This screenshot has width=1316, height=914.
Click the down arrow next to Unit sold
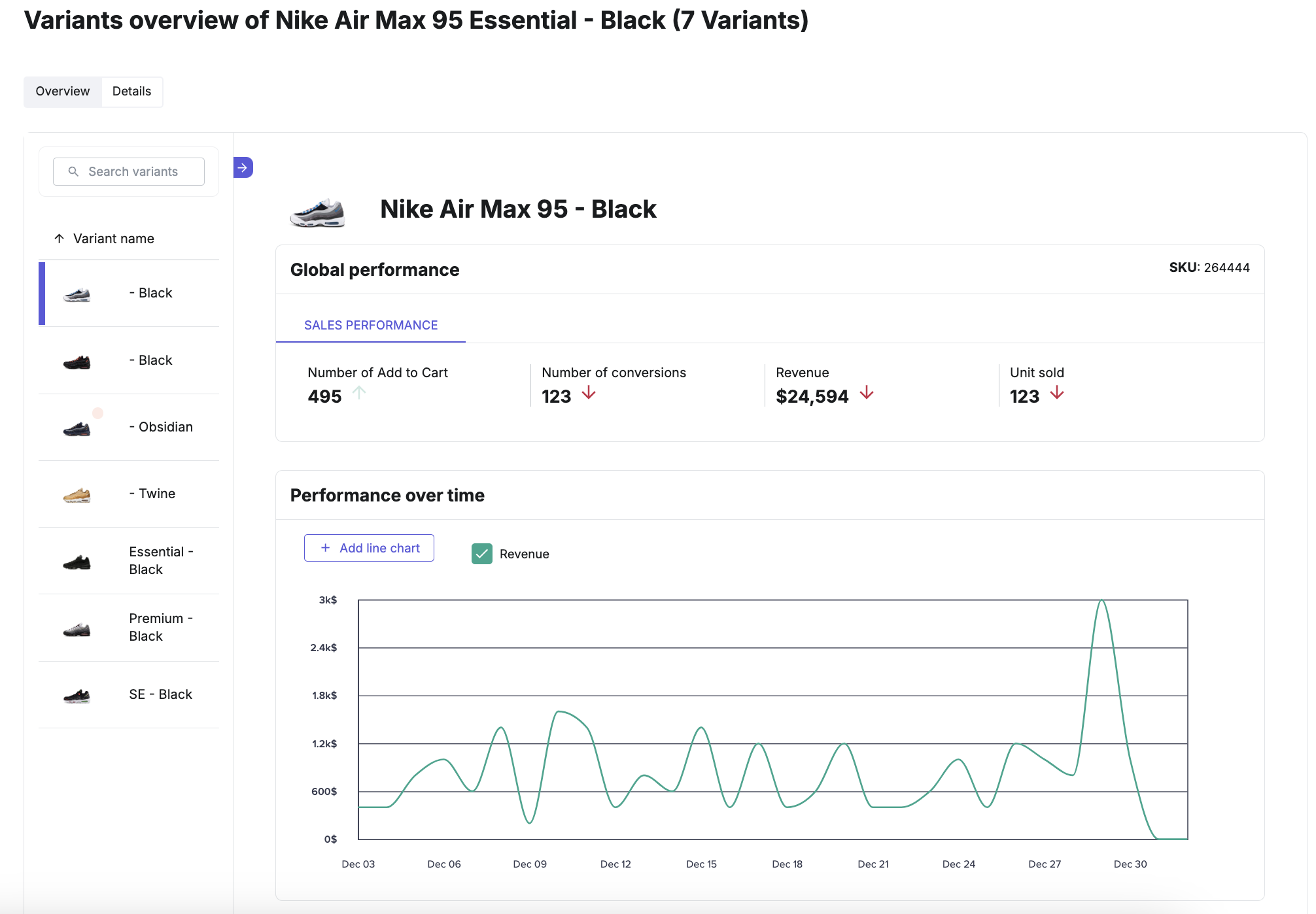[x=1057, y=392]
